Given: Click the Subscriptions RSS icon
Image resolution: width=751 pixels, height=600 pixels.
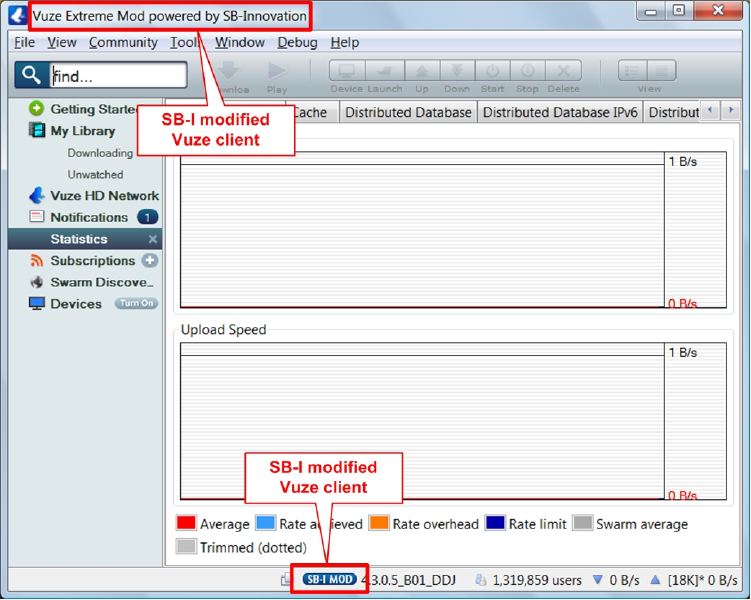Looking at the screenshot, I should 37,260.
